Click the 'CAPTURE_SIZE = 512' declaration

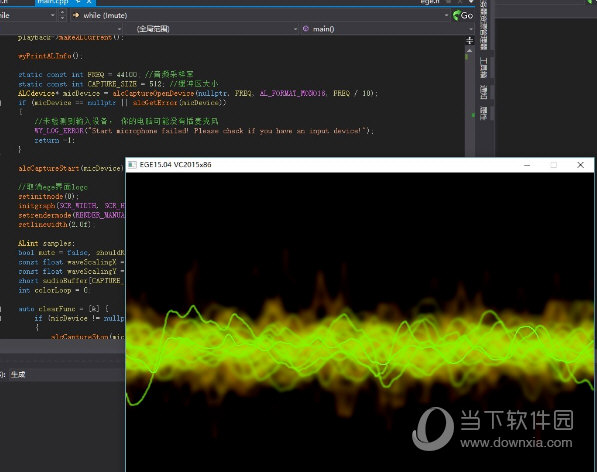[x=126, y=84]
